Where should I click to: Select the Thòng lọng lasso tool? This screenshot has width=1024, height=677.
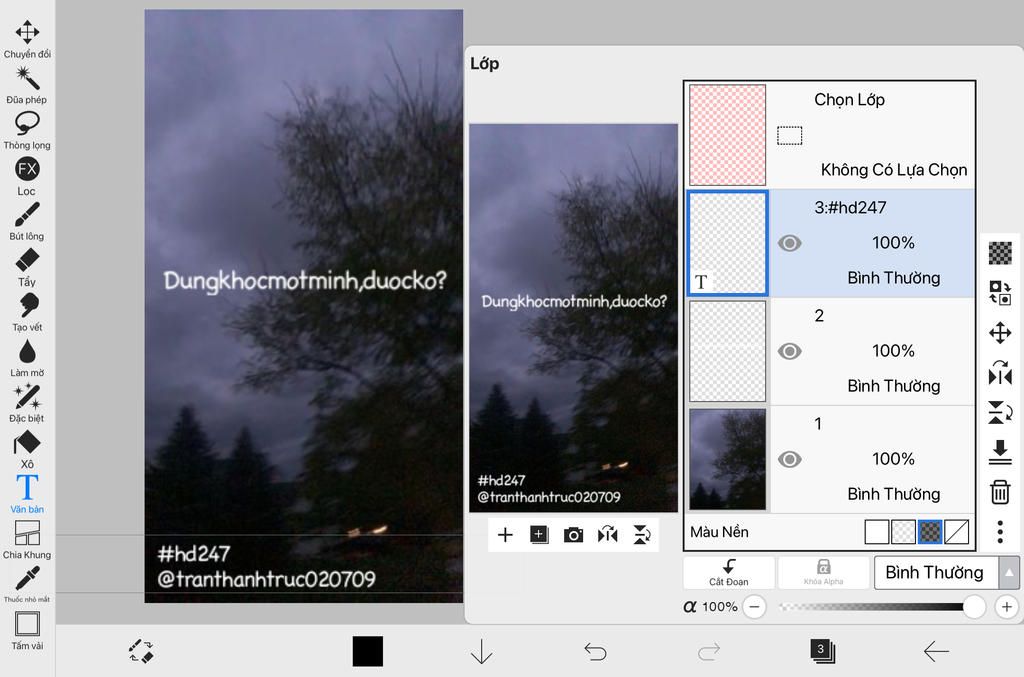tap(27, 131)
